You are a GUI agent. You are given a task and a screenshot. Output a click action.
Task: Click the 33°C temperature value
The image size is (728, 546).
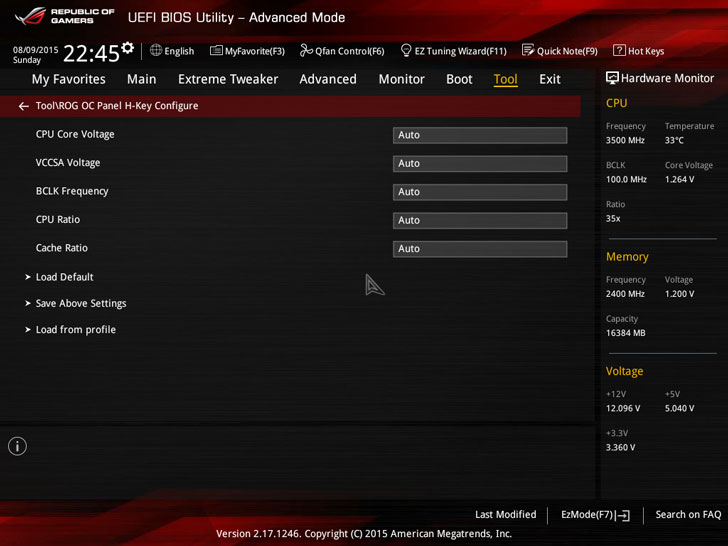click(x=674, y=140)
